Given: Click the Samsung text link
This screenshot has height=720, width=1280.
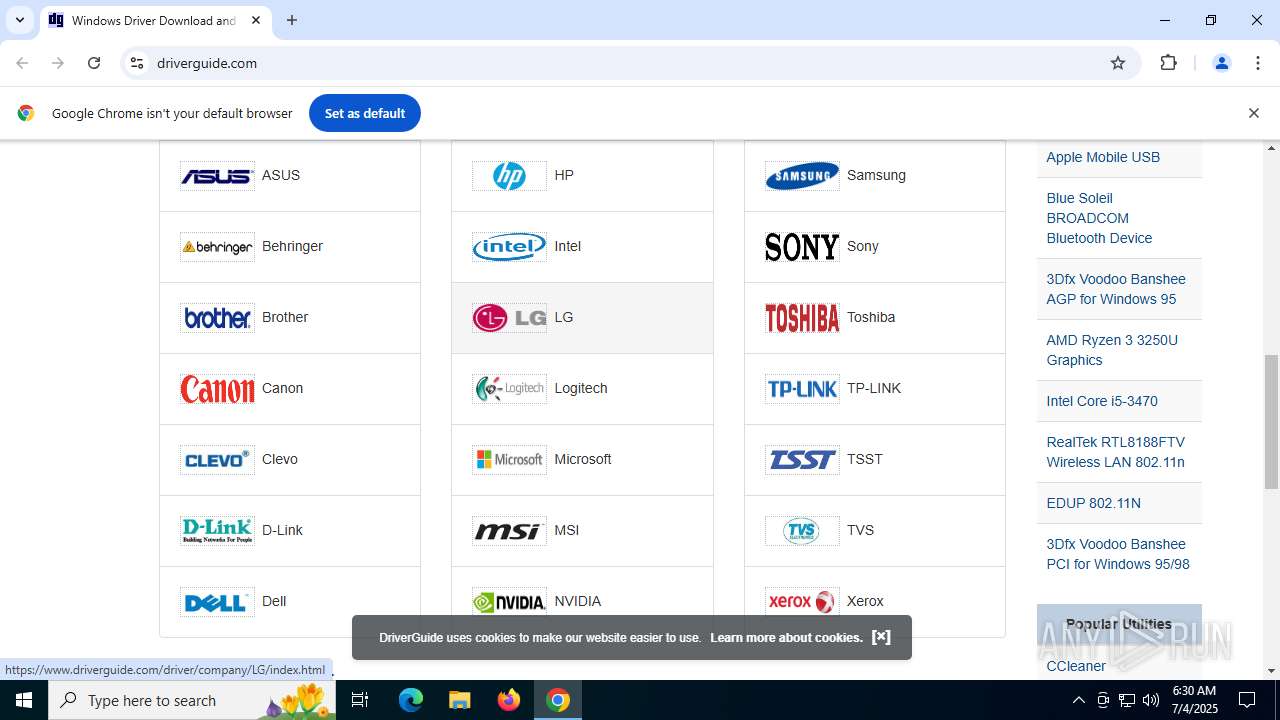Looking at the screenshot, I should (876, 175).
